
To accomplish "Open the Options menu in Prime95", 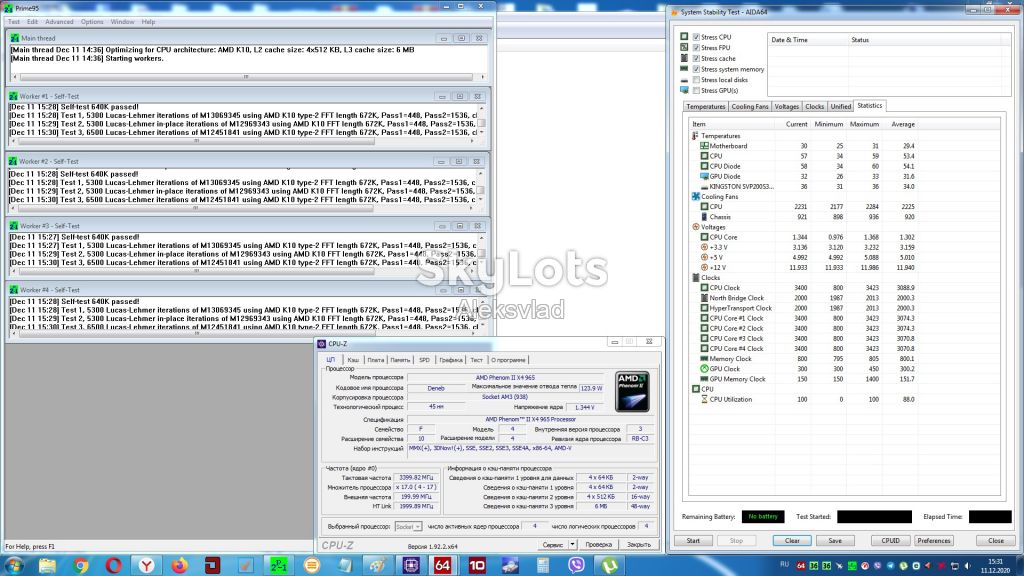I will [x=92, y=22].
